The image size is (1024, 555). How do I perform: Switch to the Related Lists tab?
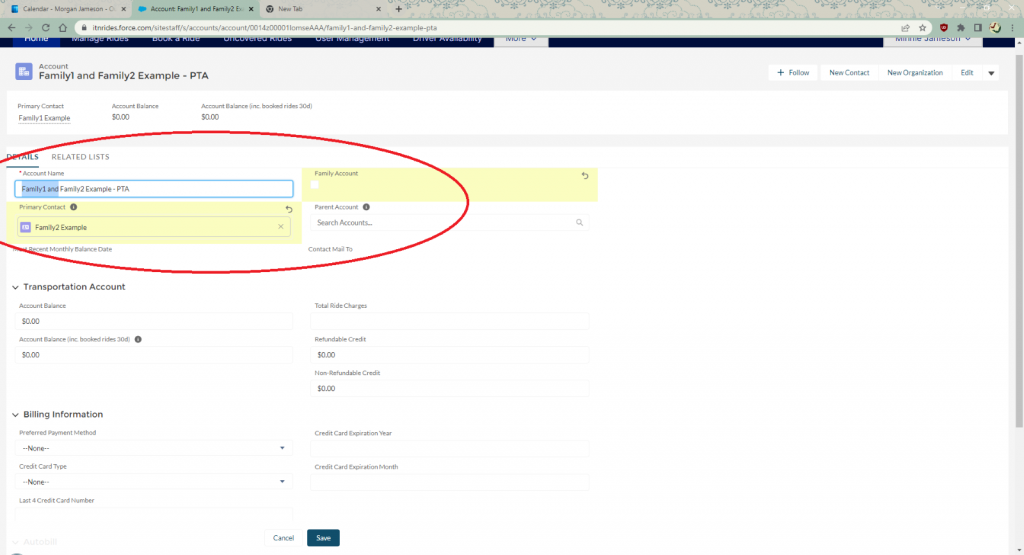click(x=80, y=157)
